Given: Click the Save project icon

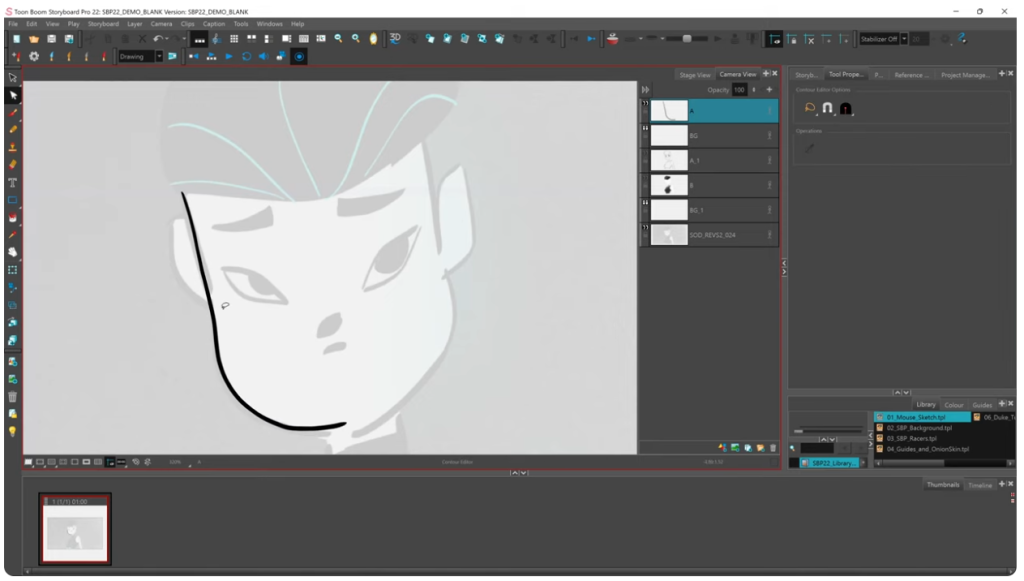Looking at the screenshot, I should coord(51,39).
